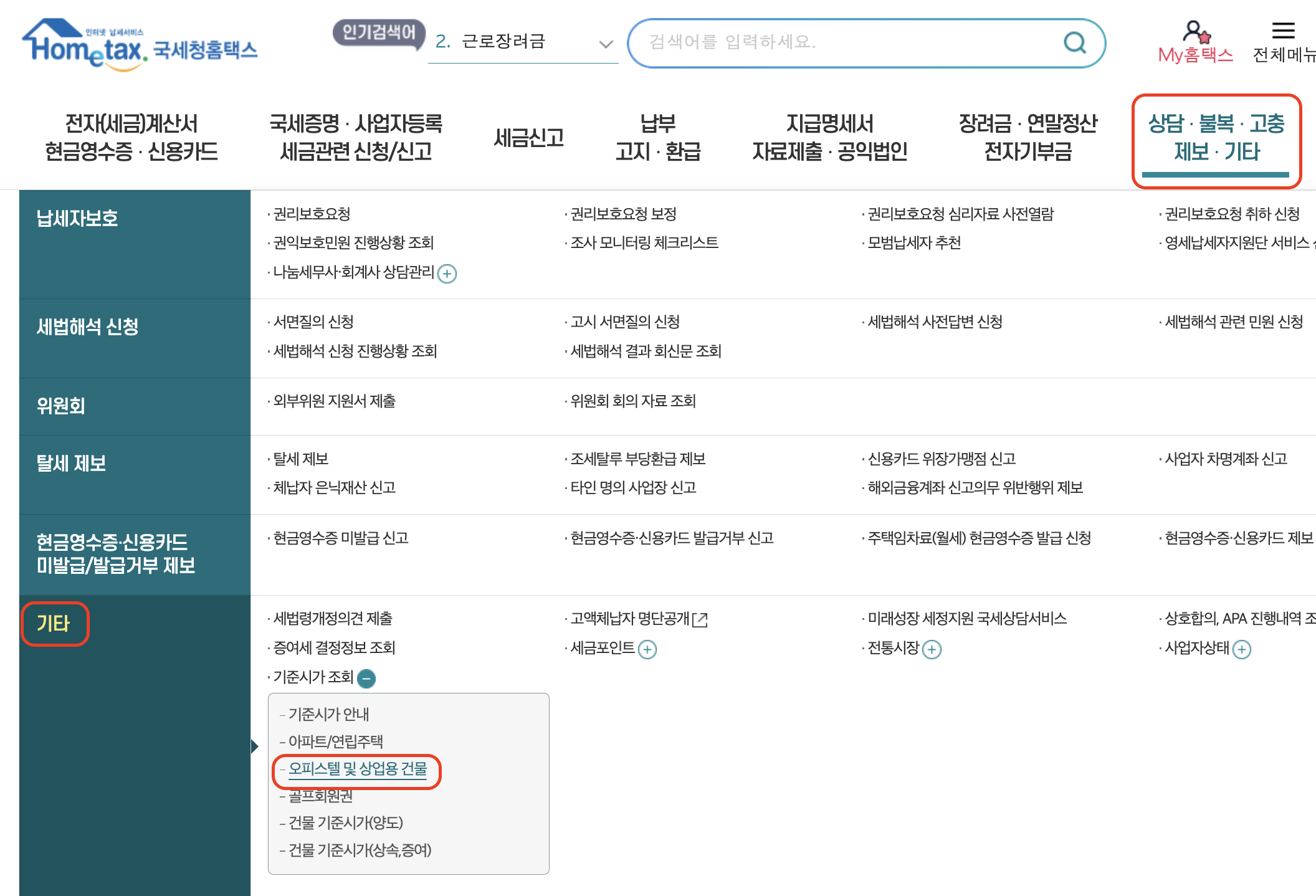
Task: Expand 전통시장 with its plus icon
Action: tap(931, 649)
